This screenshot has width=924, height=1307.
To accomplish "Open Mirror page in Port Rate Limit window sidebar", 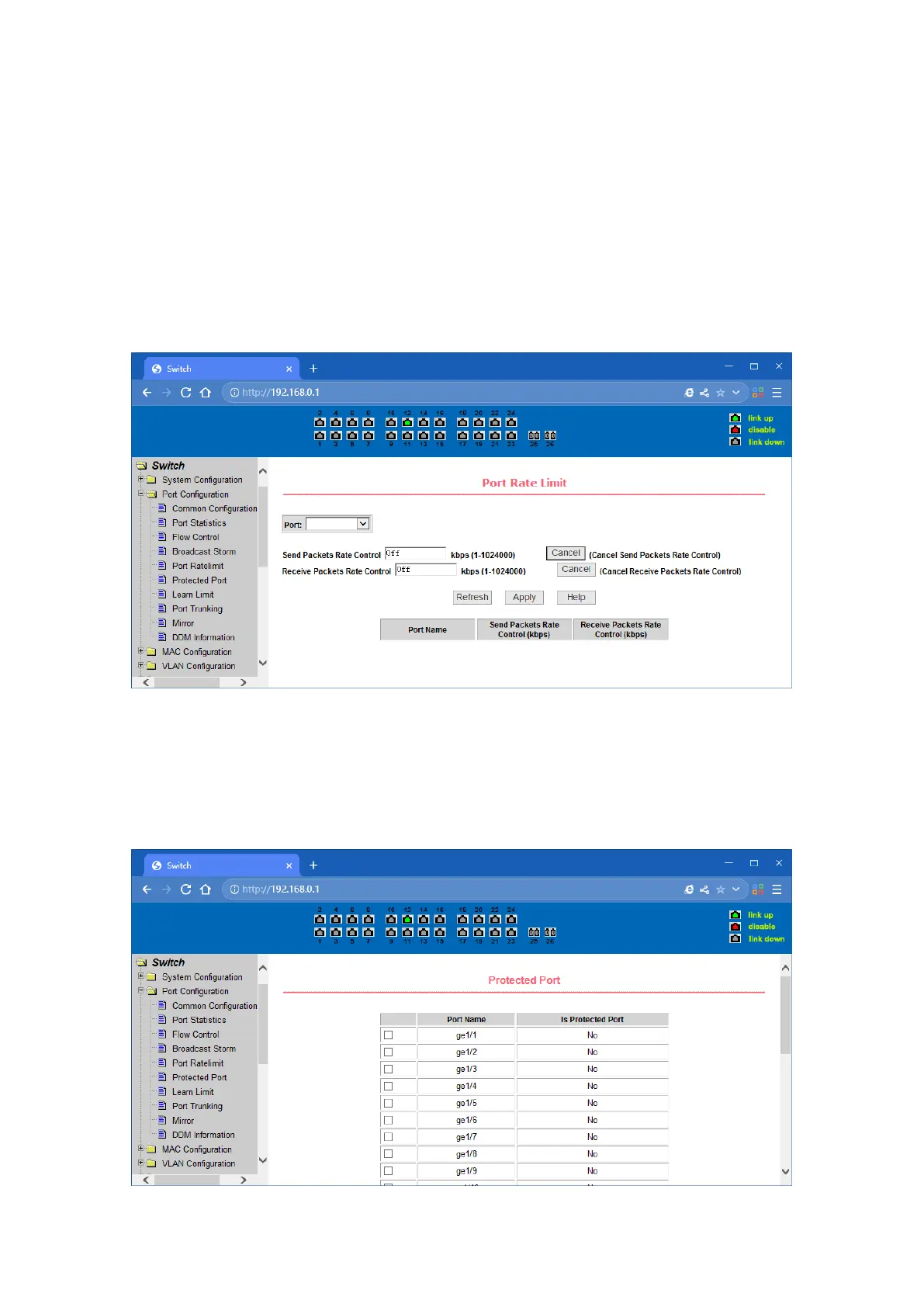I will pyautogui.click(x=183, y=623).
